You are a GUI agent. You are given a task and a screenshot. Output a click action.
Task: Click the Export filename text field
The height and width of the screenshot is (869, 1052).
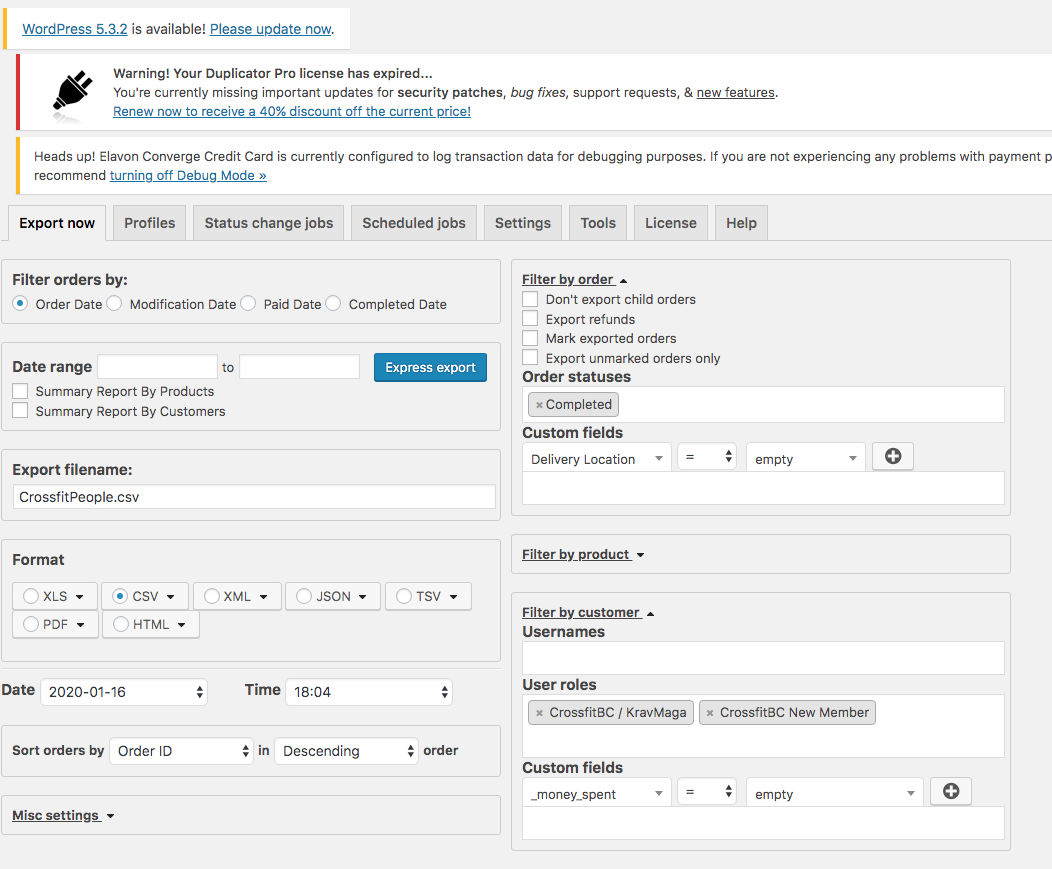click(x=254, y=497)
